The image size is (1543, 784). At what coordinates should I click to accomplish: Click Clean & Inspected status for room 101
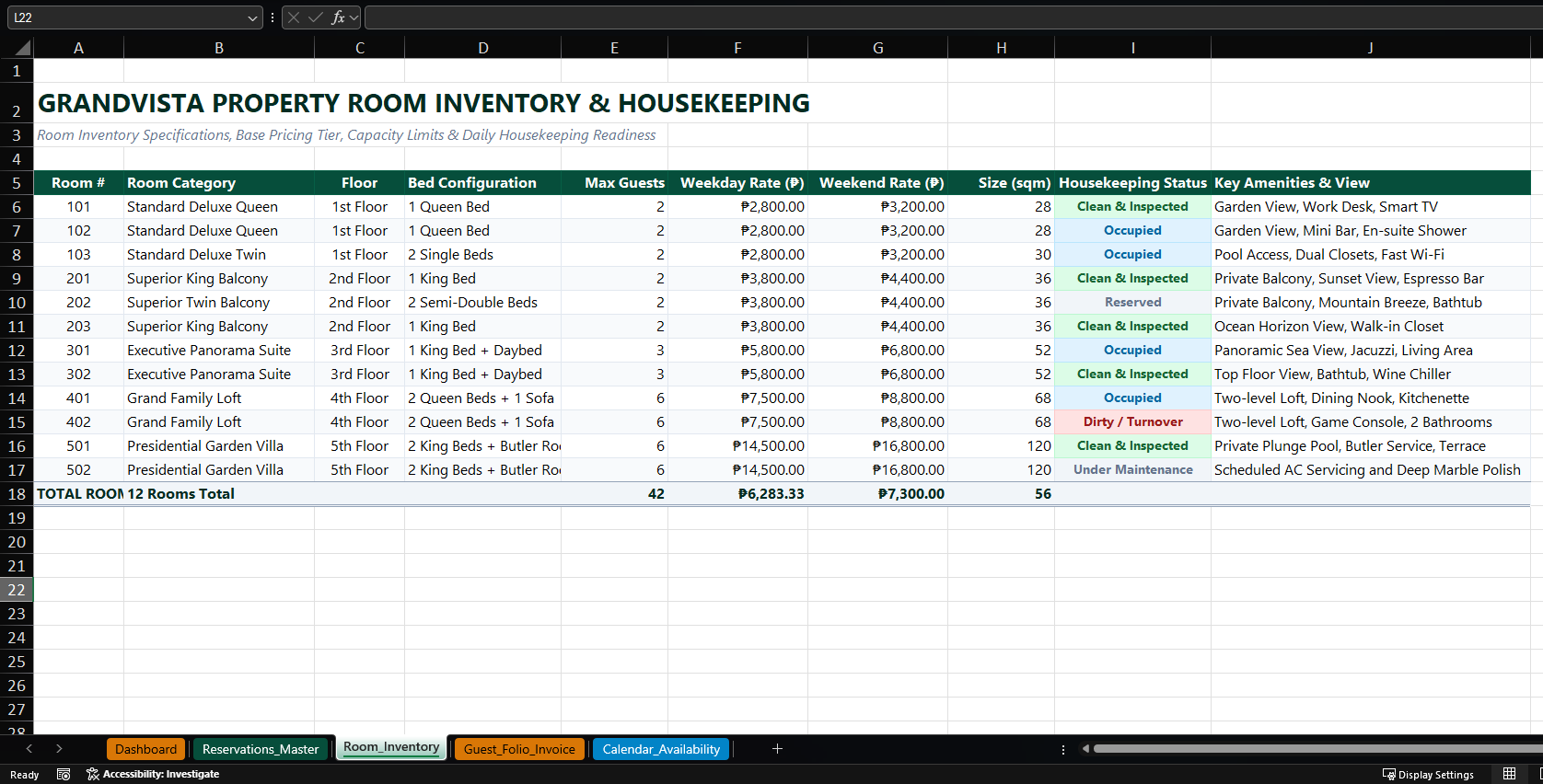[1132, 207]
